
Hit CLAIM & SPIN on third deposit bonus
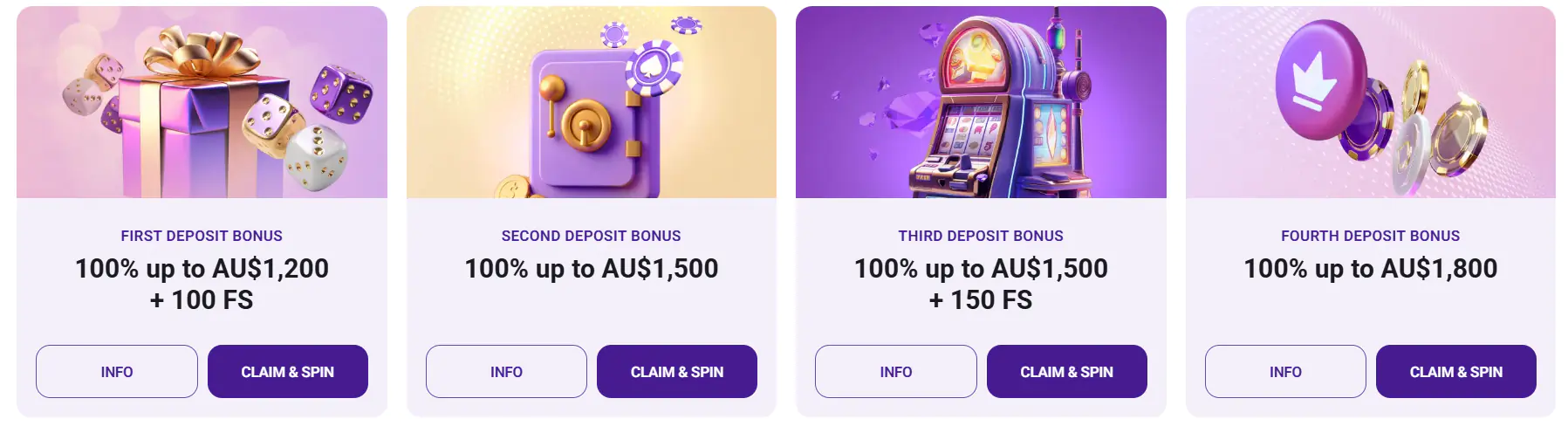[x=1066, y=372]
